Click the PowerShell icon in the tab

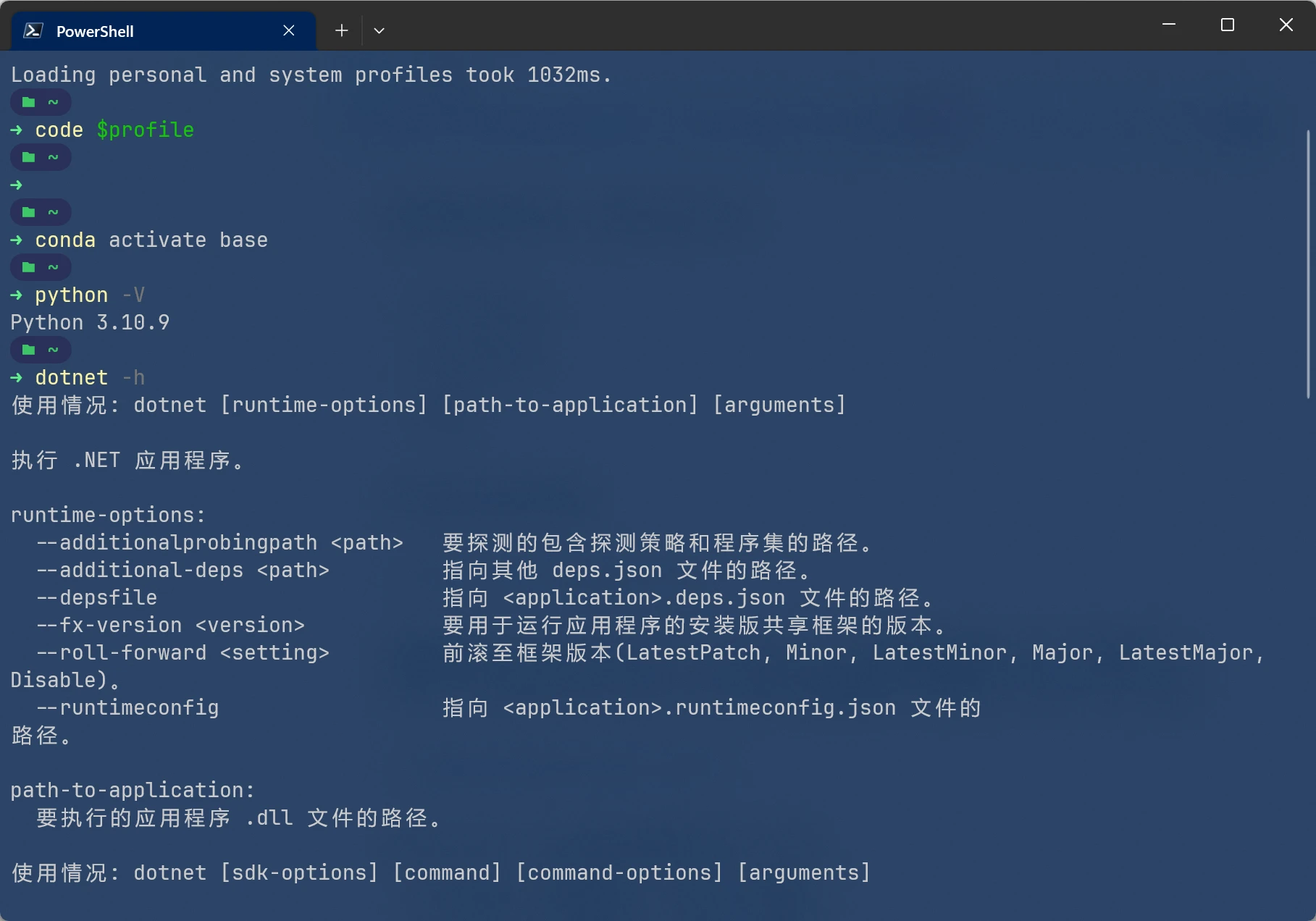pyautogui.click(x=33, y=30)
